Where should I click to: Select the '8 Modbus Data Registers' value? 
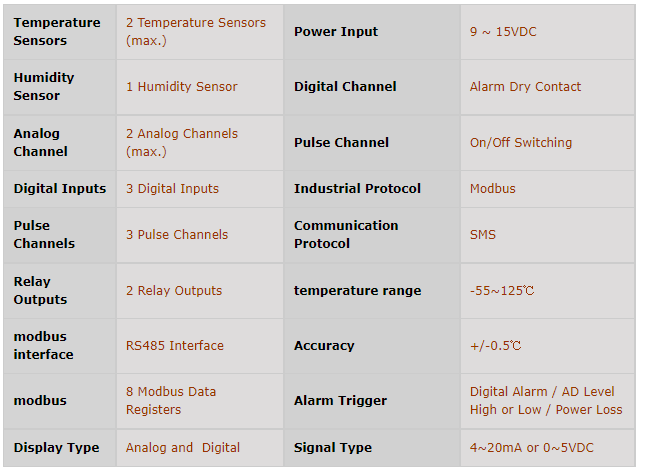coord(171,400)
